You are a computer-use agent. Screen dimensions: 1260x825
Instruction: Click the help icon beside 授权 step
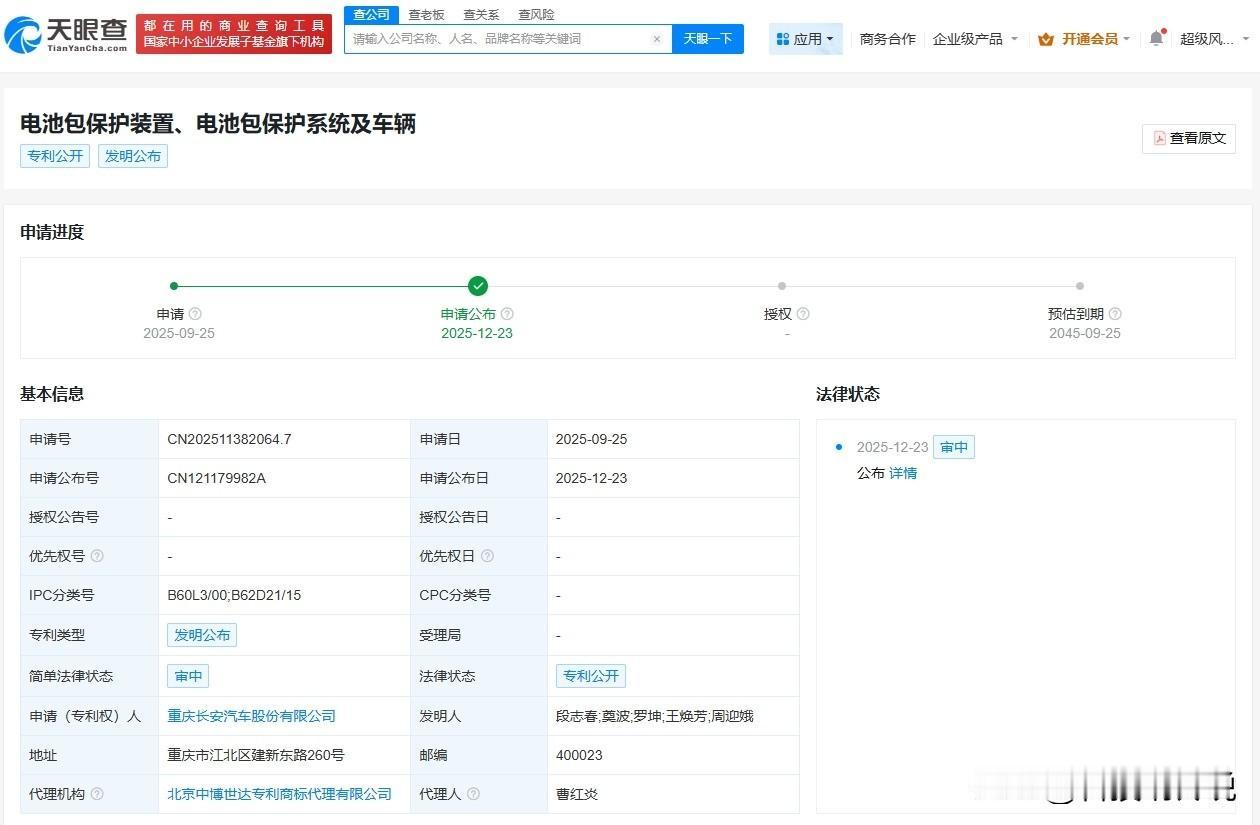803,314
